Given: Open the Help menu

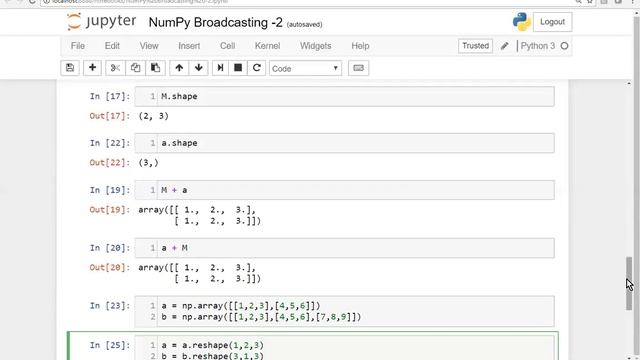Looking at the screenshot, I should pos(360,46).
